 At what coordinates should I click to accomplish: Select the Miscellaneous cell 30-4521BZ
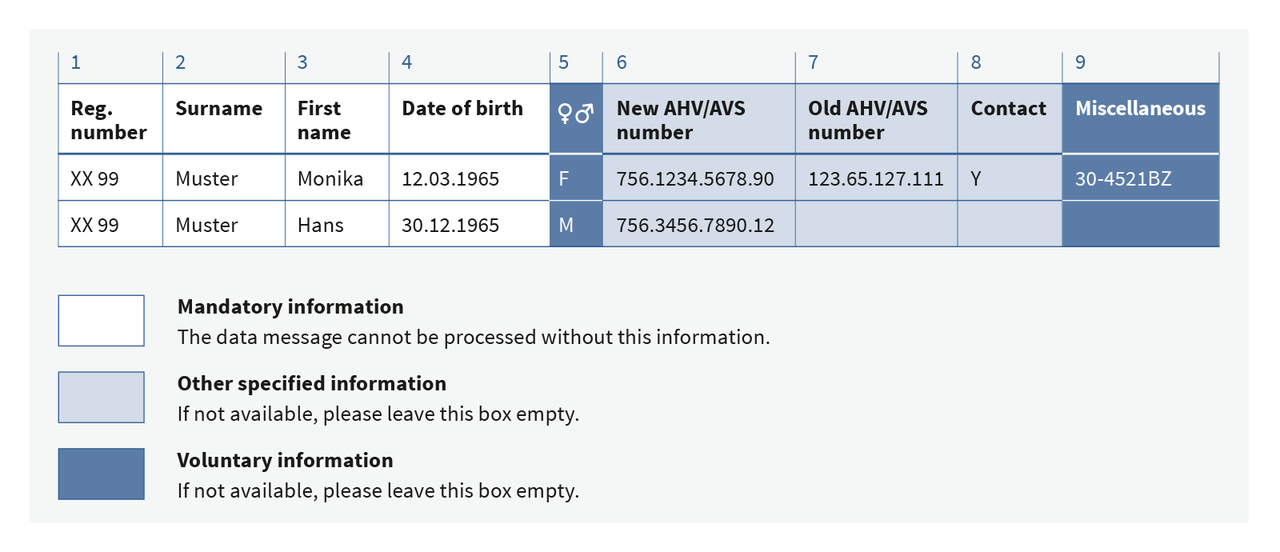click(x=1123, y=179)
